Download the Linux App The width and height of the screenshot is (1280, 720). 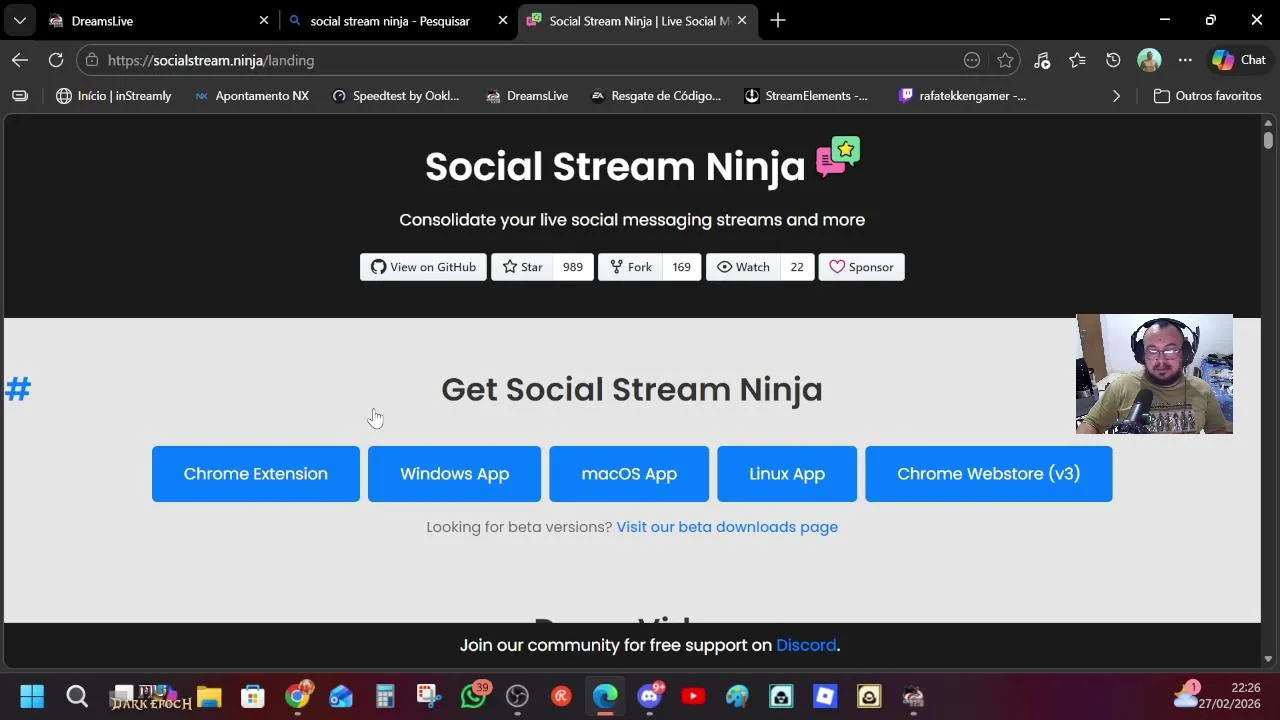(787, 474)
